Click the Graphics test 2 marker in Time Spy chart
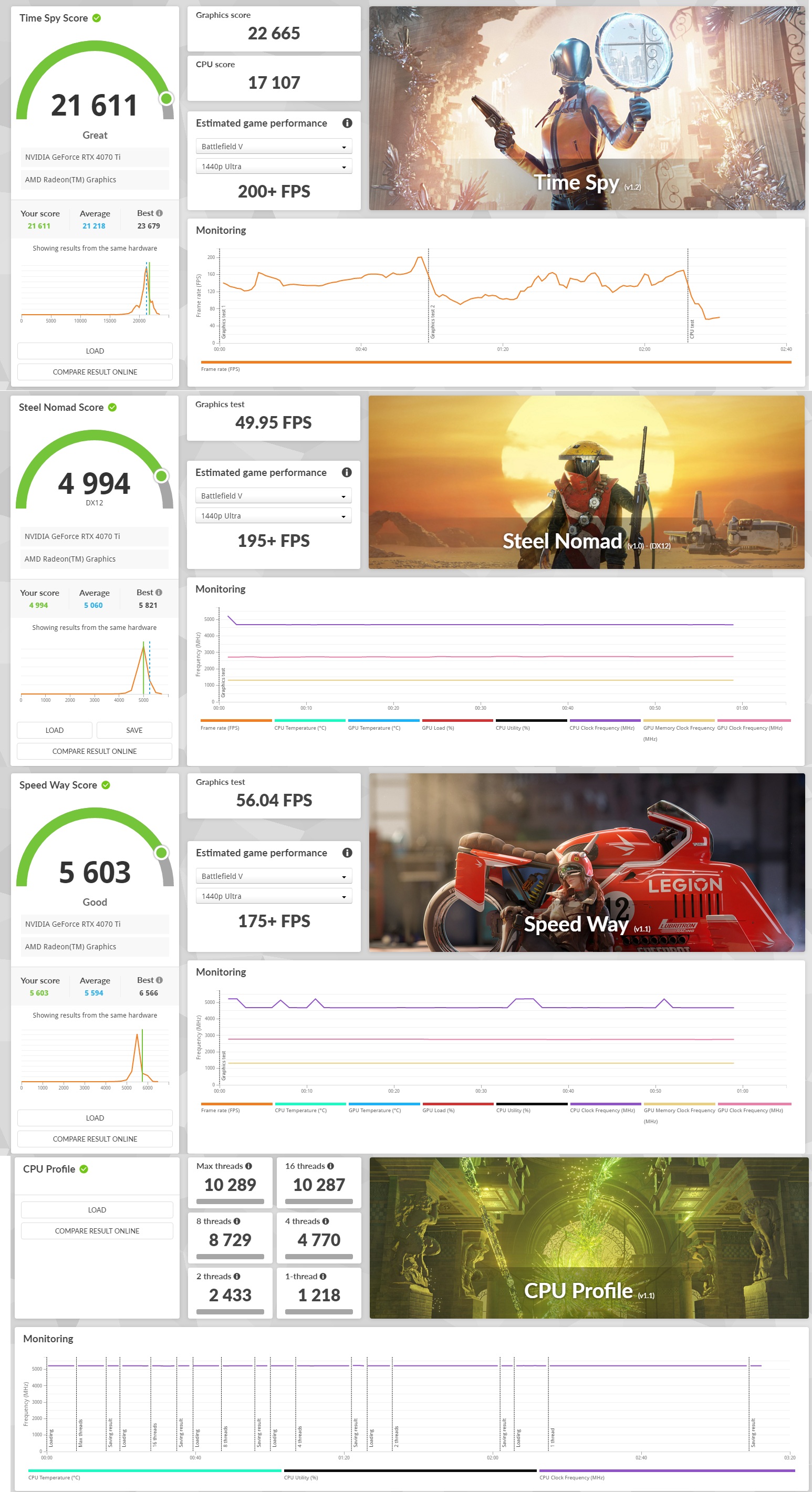 (432, 322)
